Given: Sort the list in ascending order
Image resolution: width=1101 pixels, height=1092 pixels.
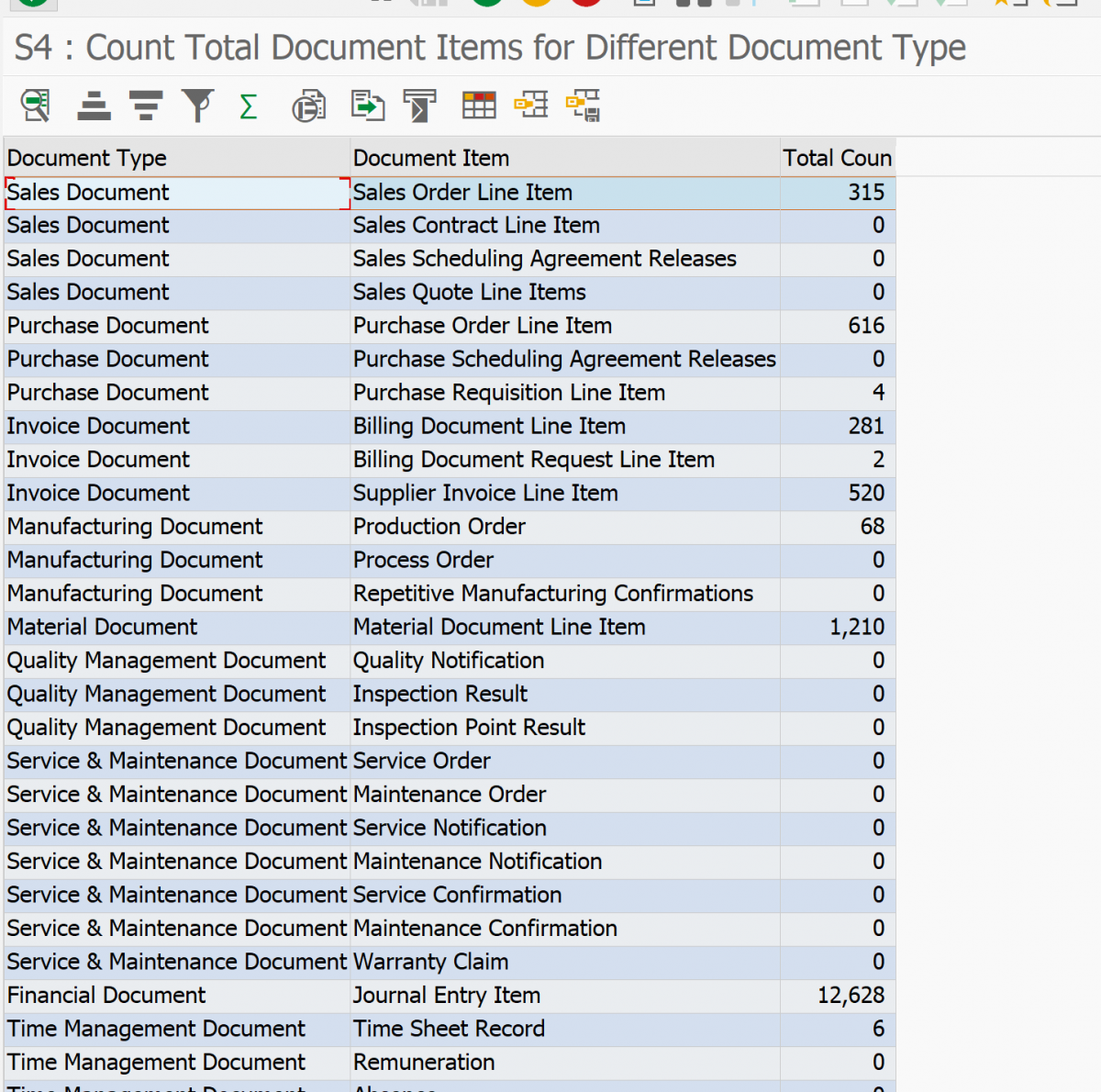Looking at the screenshot, I should point(92,105).
